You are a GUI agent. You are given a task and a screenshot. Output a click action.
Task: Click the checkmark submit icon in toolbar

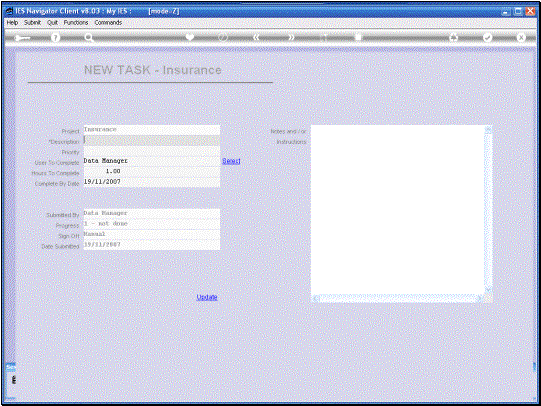click(x=487, y=38)
